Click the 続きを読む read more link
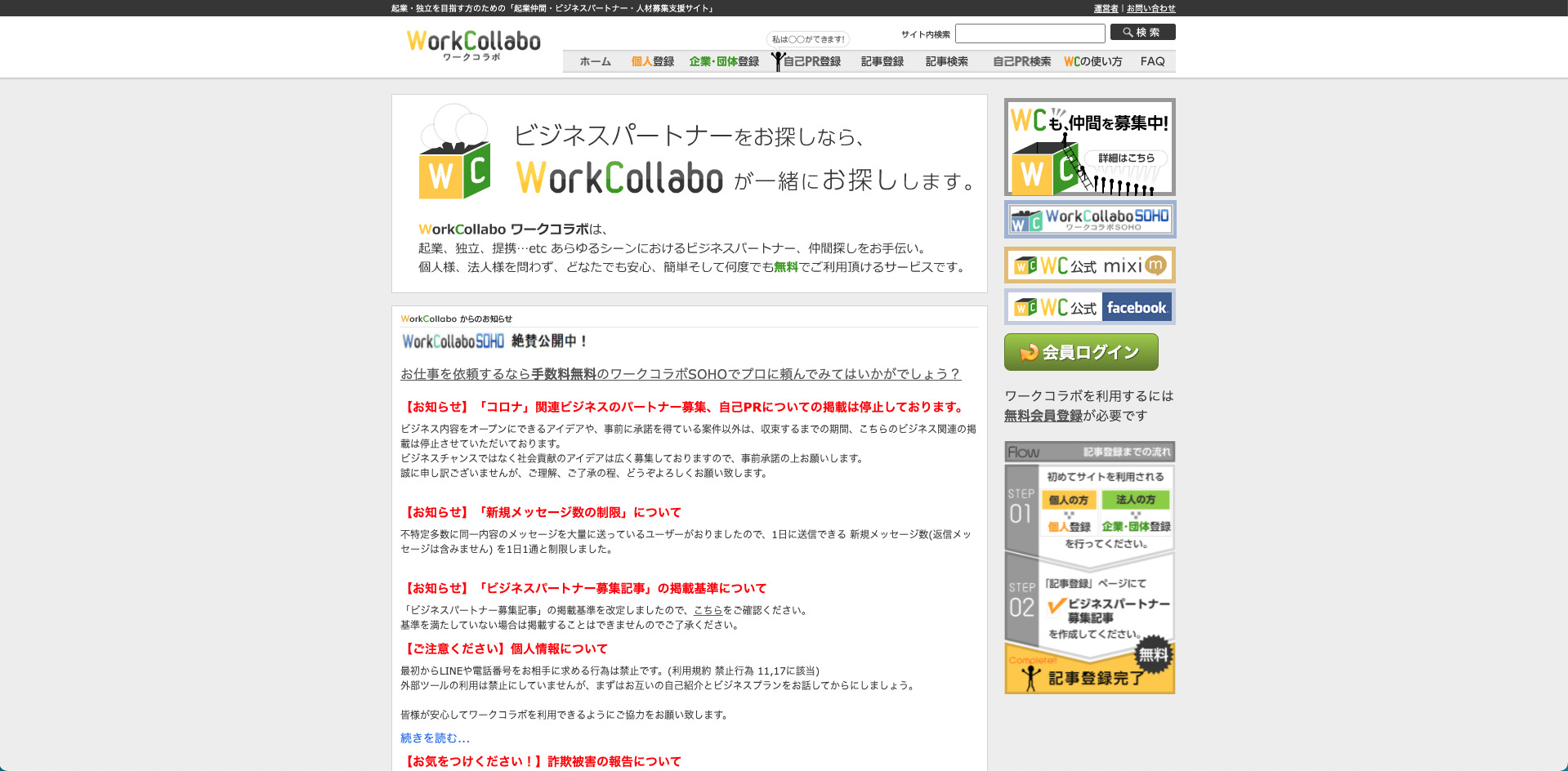Screen dimensions: 1568x771 click(x=435, y=738)
